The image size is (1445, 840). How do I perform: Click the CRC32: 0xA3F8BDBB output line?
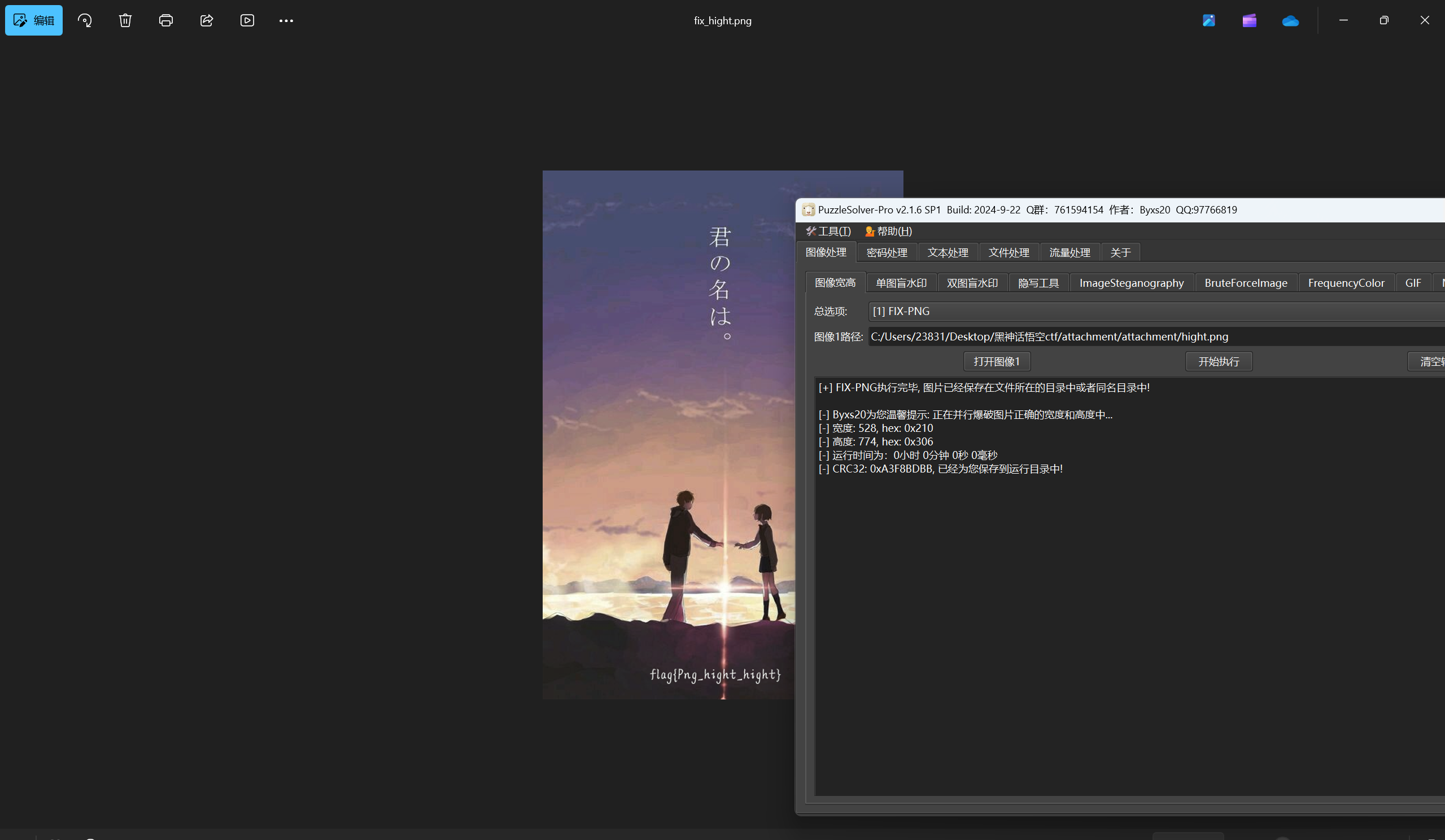941,469
